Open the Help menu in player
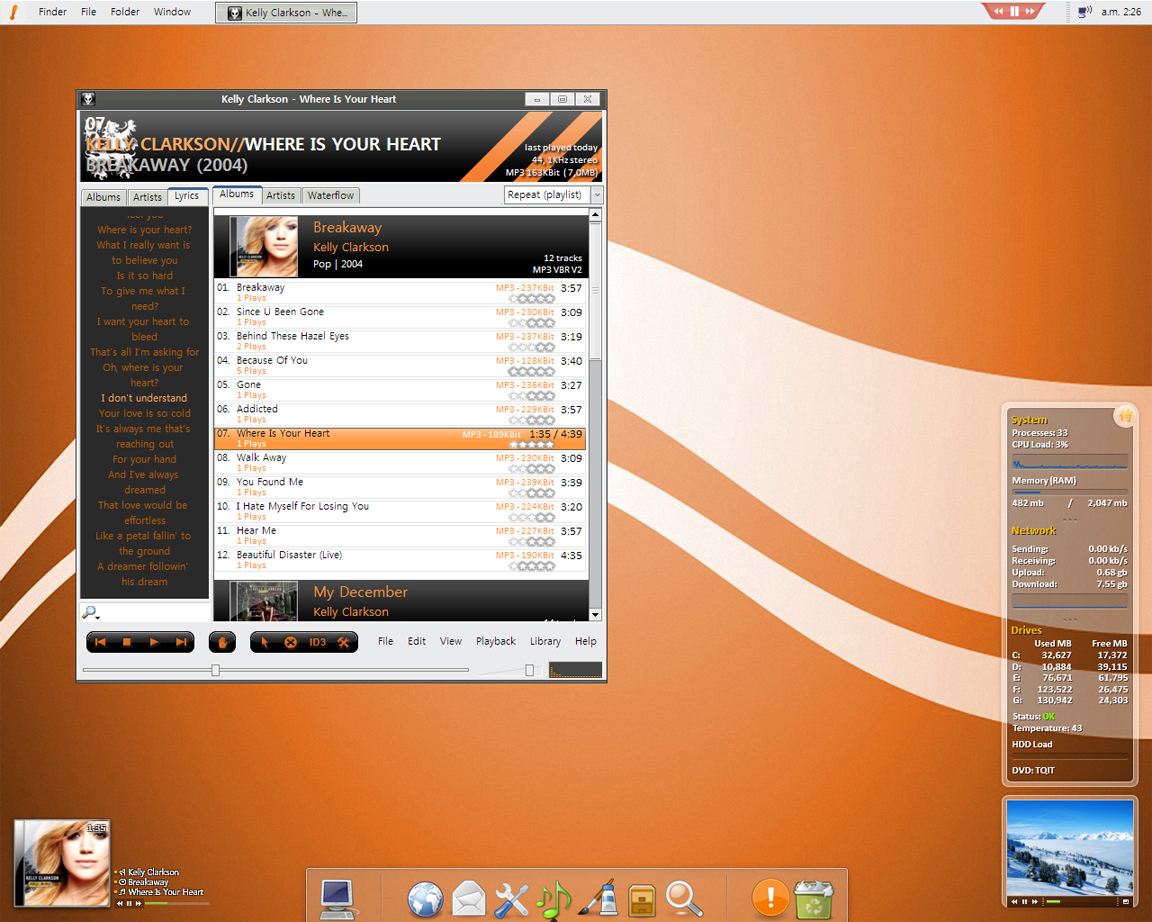Viewport: 1152px width, 922px height. (x=586, y=641)
